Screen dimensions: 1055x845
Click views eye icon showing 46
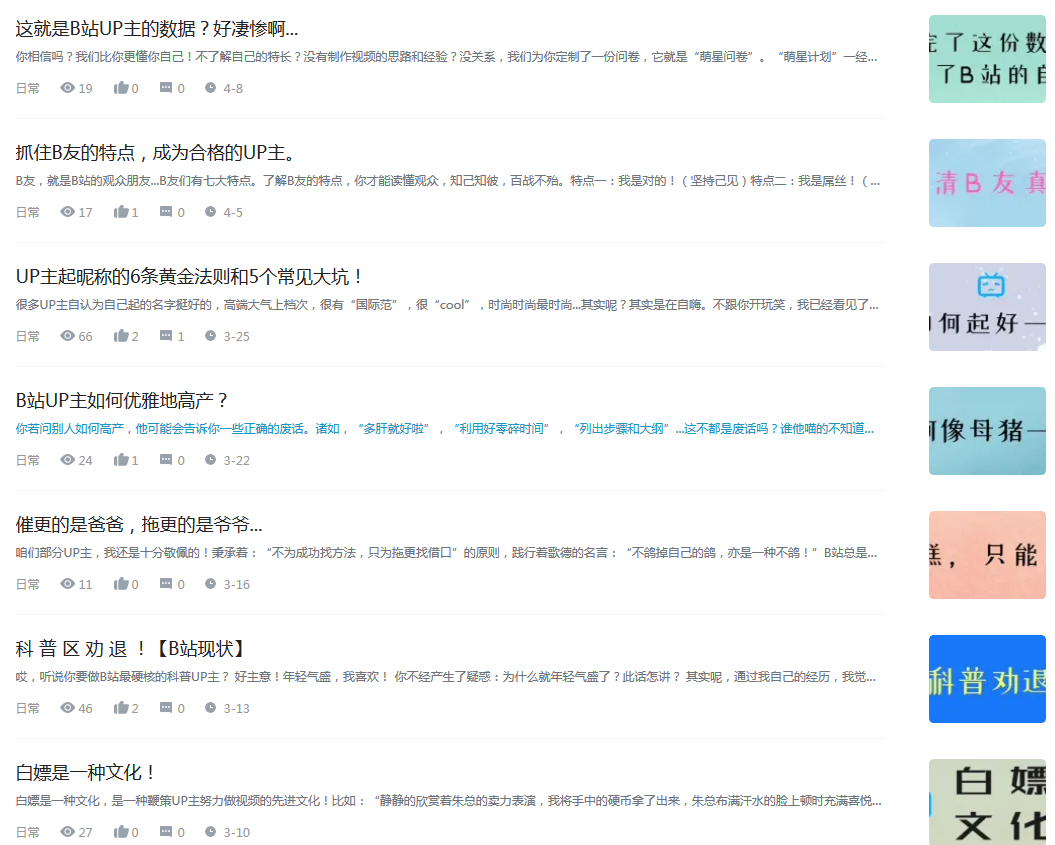pyautogui.click(x=67, y=707)
